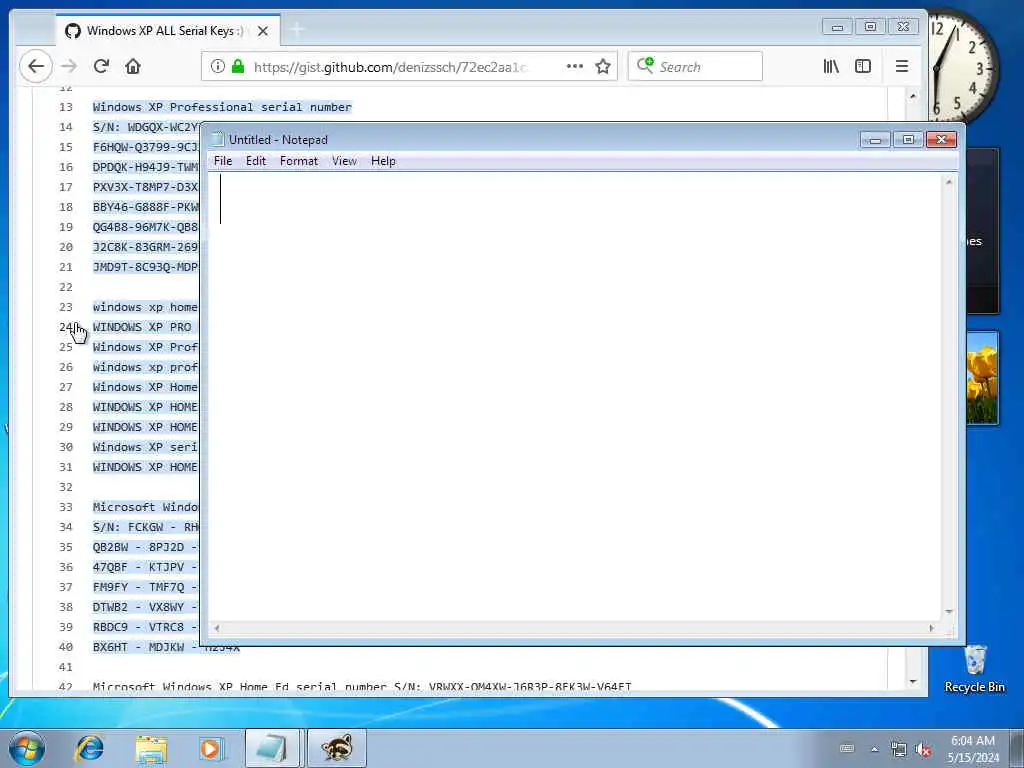Show site information icon in address bar
1024x768 pixels.
pyautogui.click(x=217, y=66)
